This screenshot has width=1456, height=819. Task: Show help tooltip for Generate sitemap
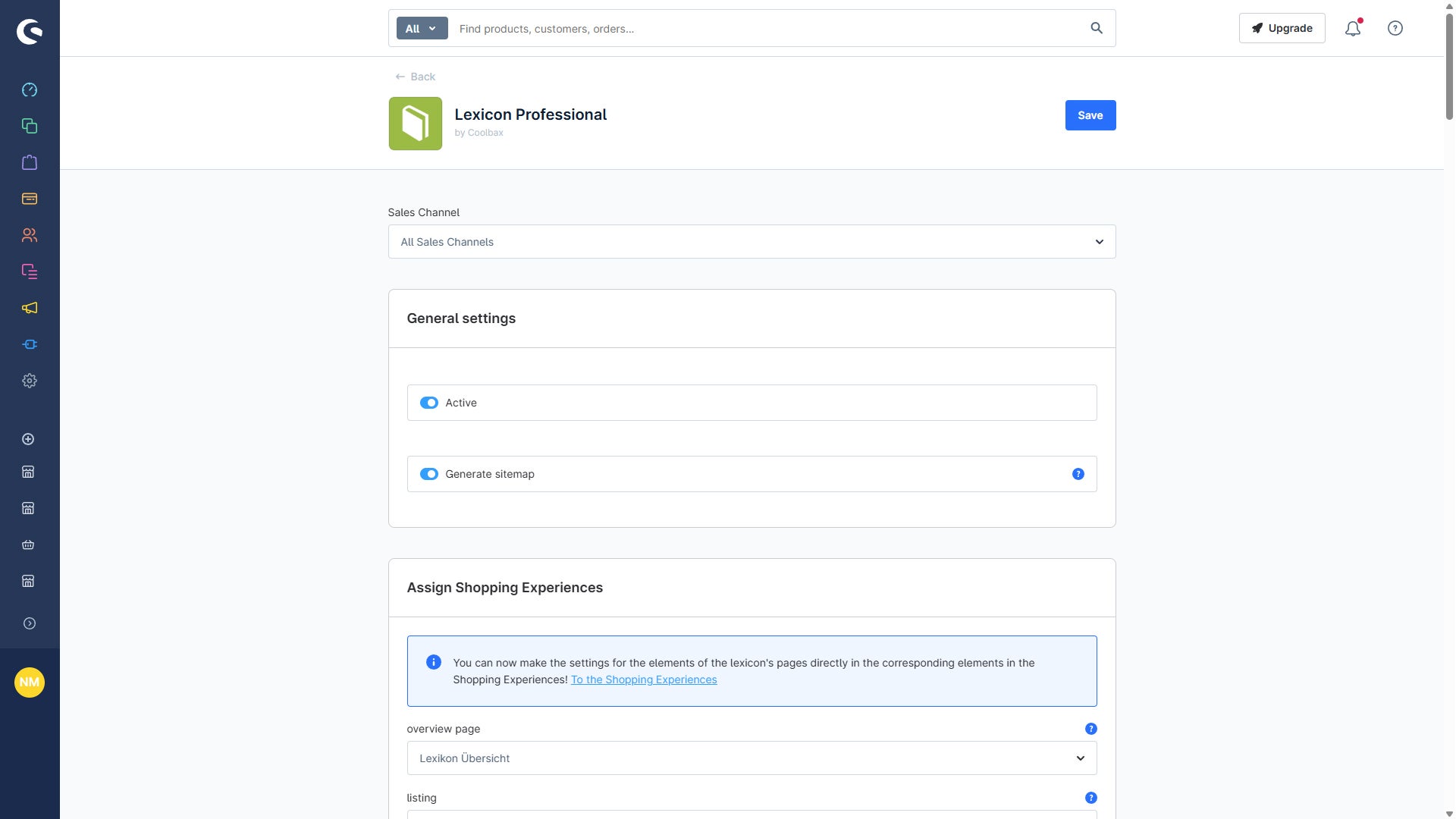click(1078, 474)
